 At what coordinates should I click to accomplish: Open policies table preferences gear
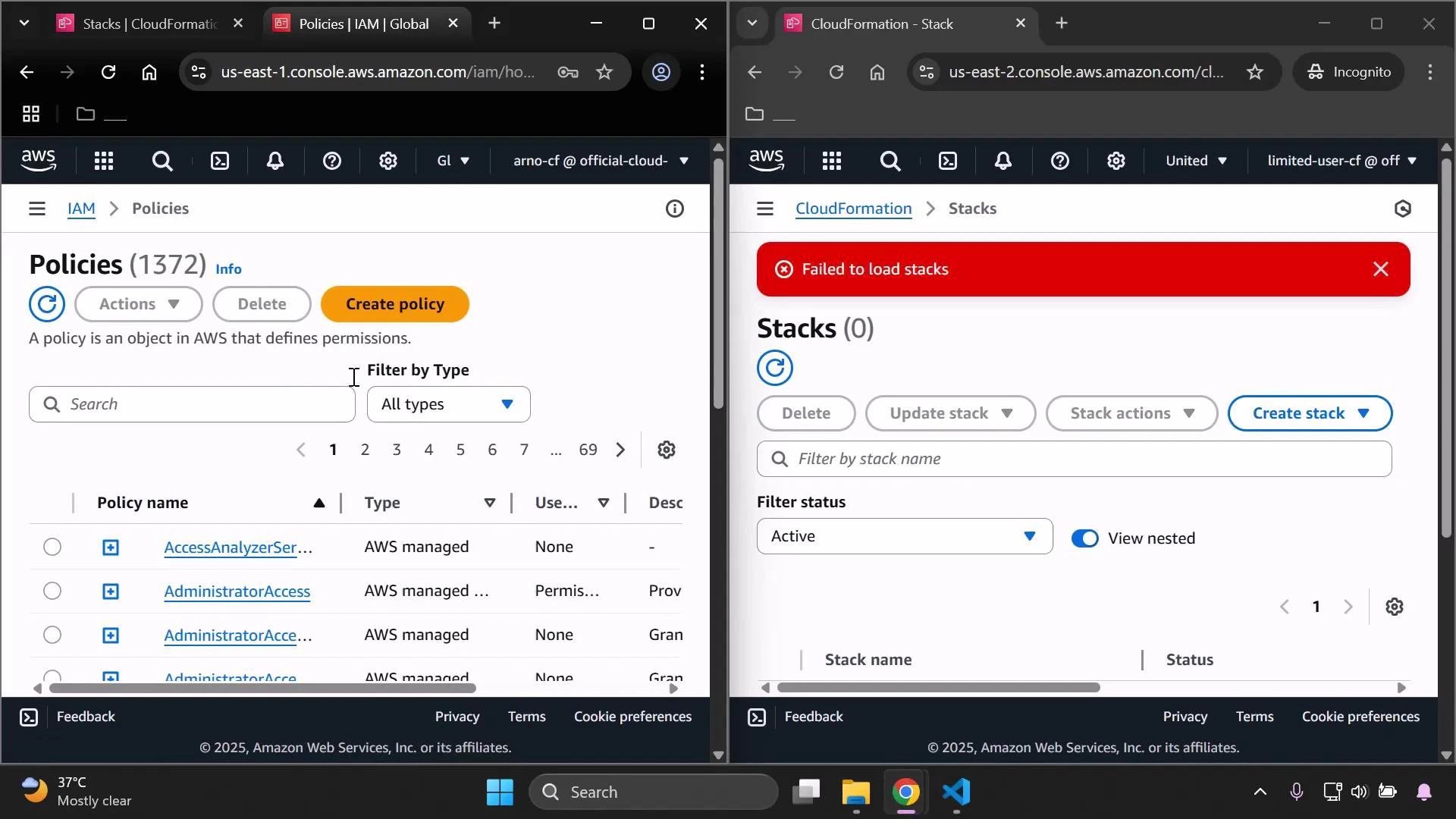667,449
